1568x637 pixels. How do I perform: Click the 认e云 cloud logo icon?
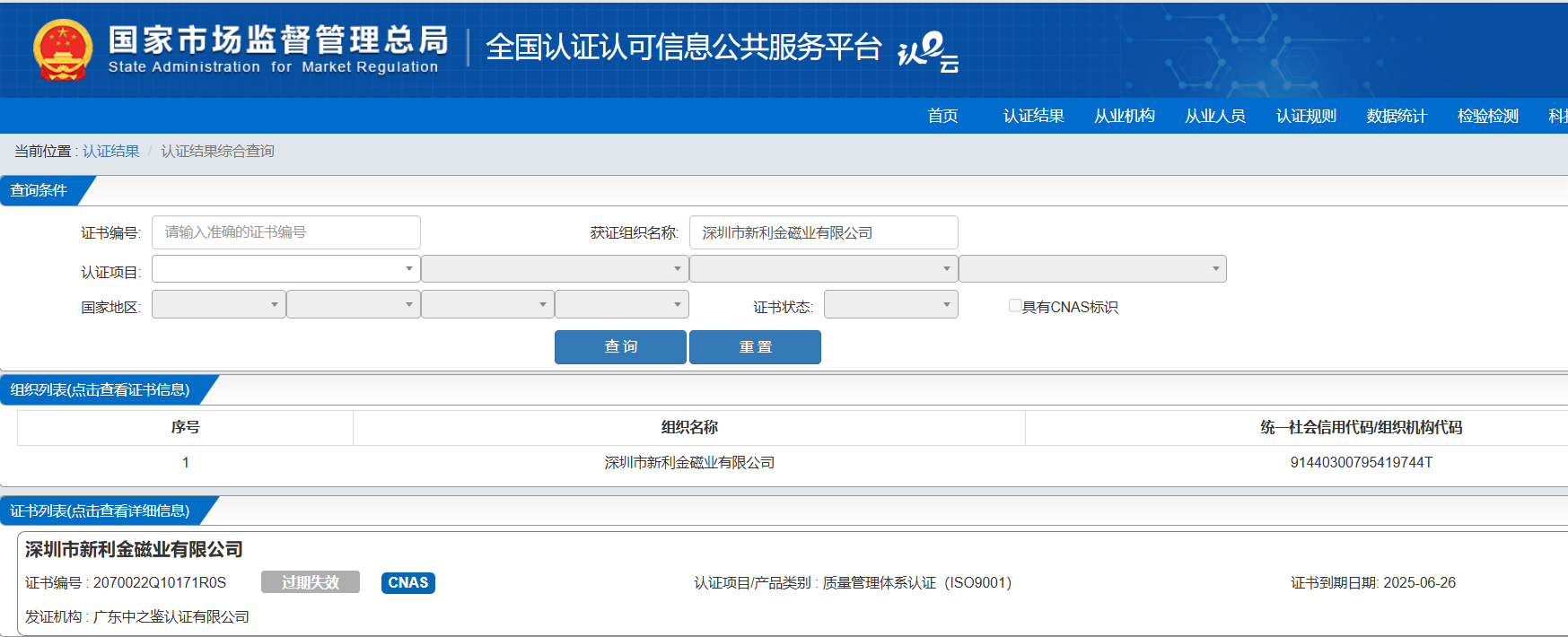pyautogui.click(x=928, y=52)
